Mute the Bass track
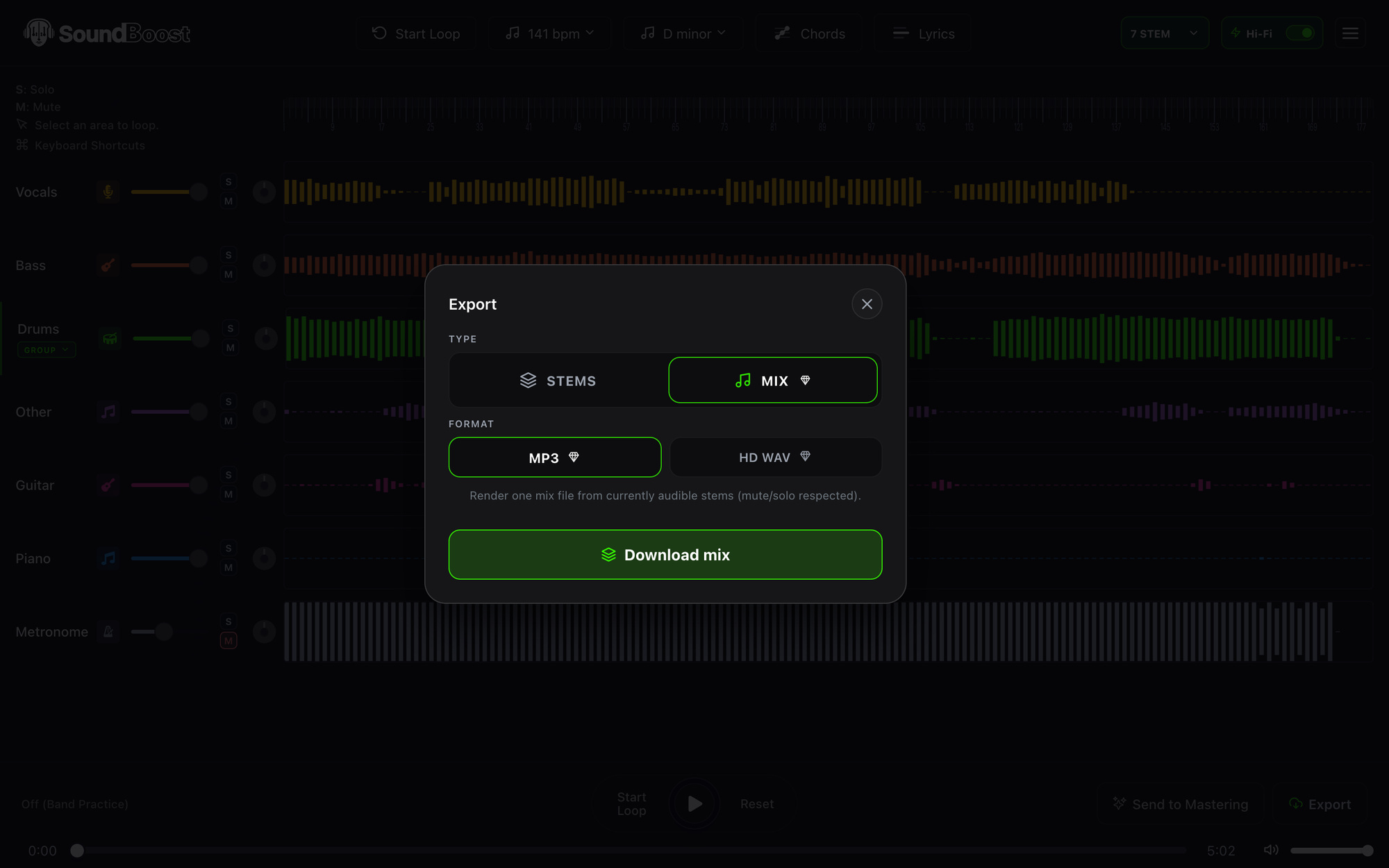 tap(228, 274)
